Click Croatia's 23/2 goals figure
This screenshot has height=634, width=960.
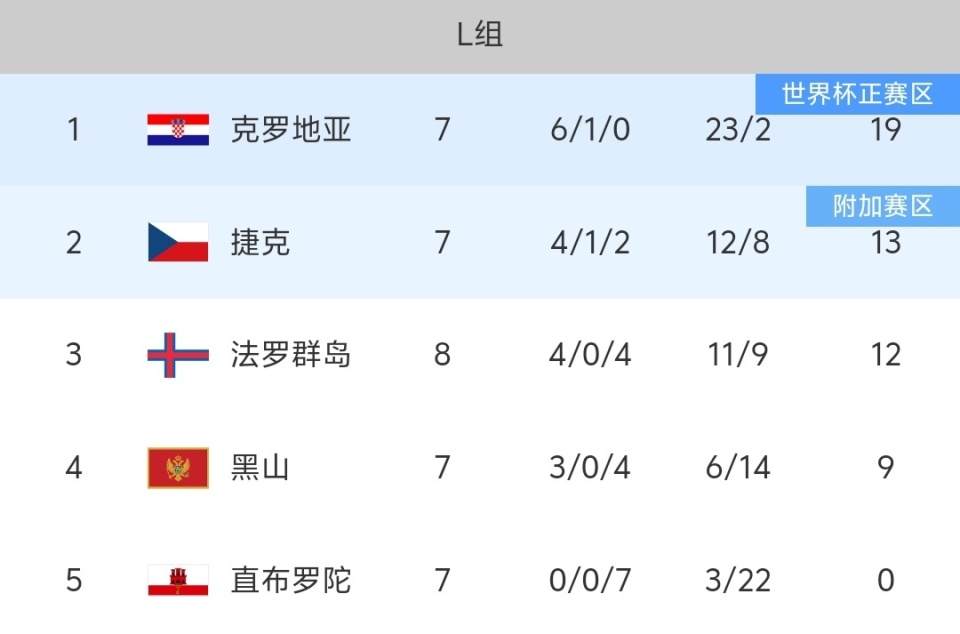point(738,130)
